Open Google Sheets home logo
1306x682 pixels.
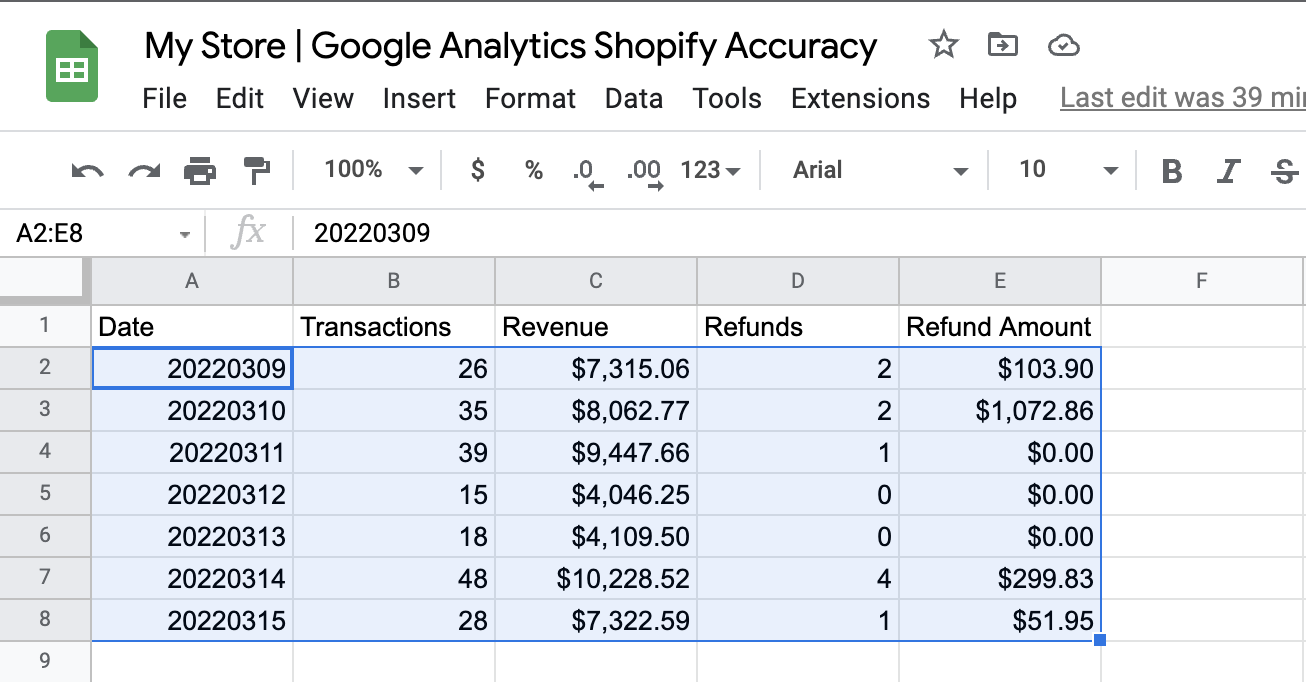pos(72,68)
